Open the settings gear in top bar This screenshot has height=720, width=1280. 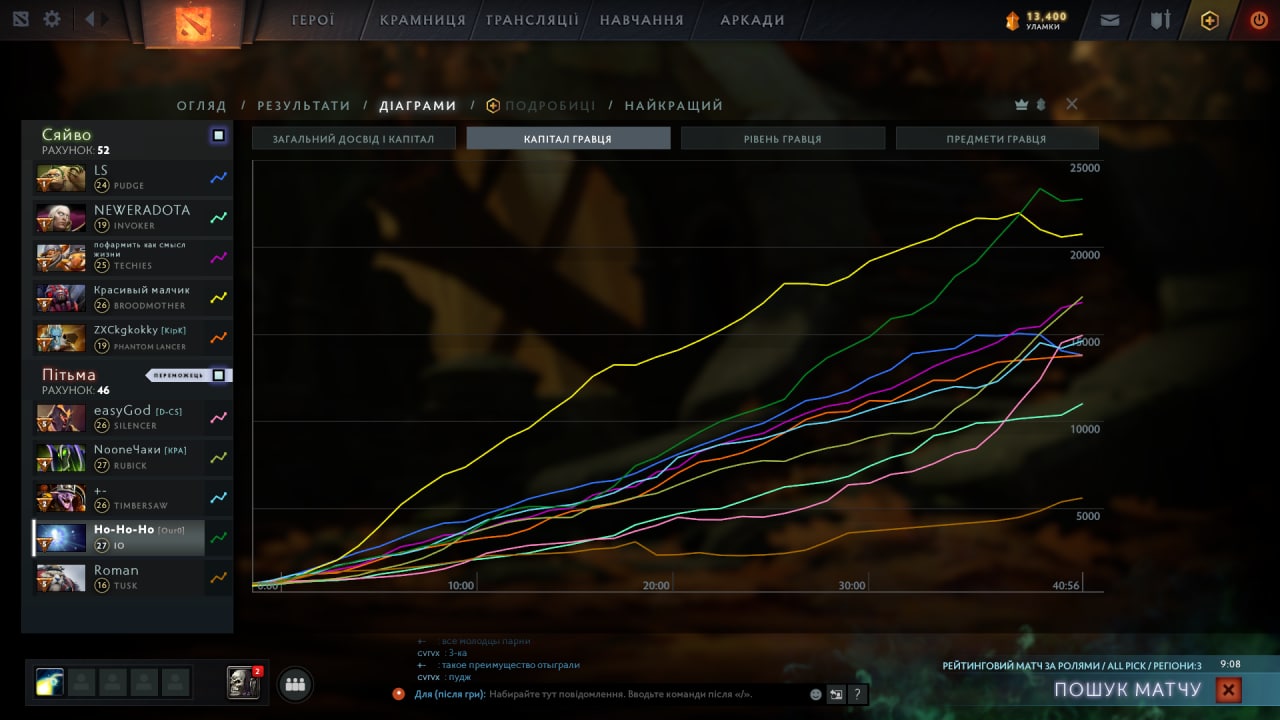tap(52, 19)
